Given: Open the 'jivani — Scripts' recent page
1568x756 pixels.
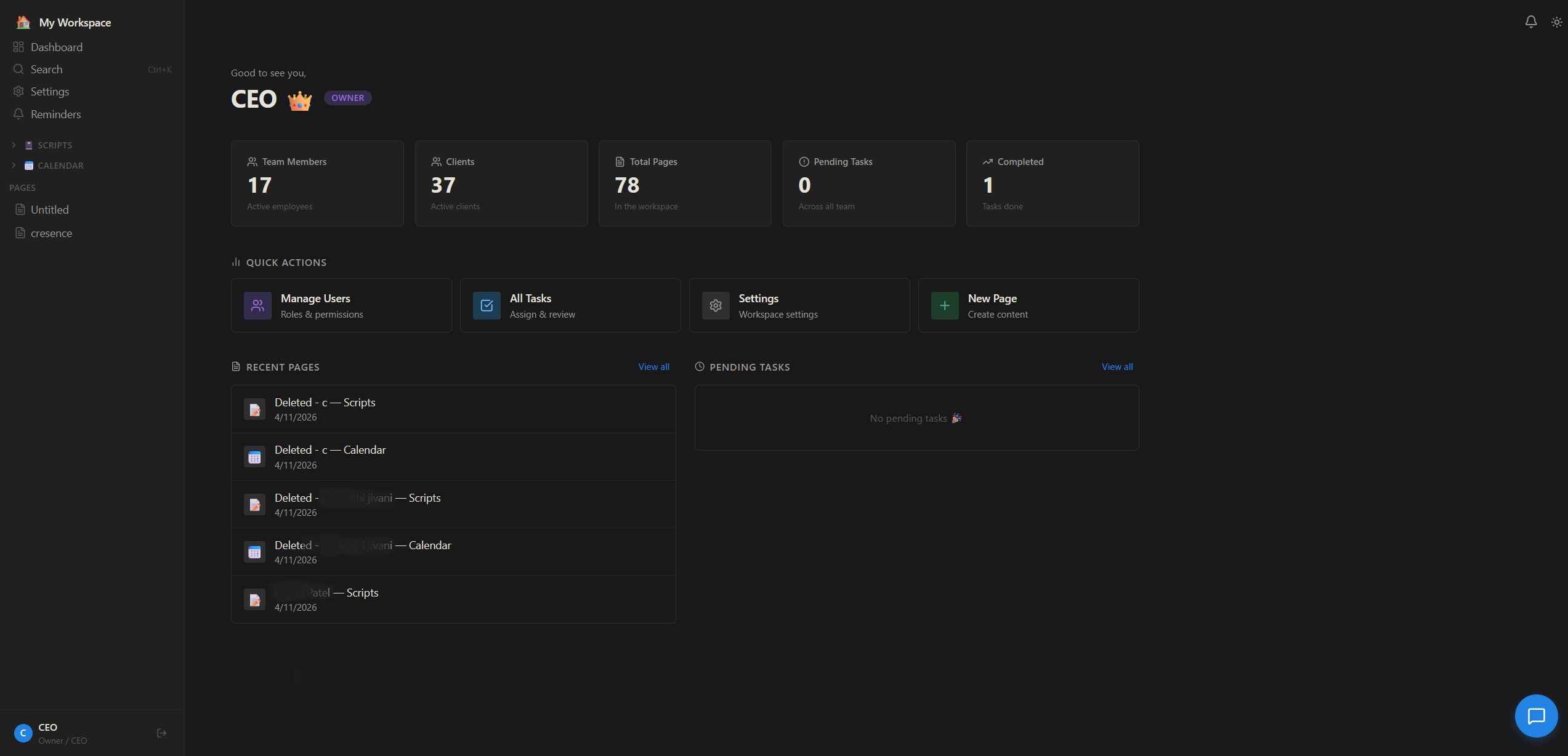Looking at the screenshot, I should click(x=453, y=504).
